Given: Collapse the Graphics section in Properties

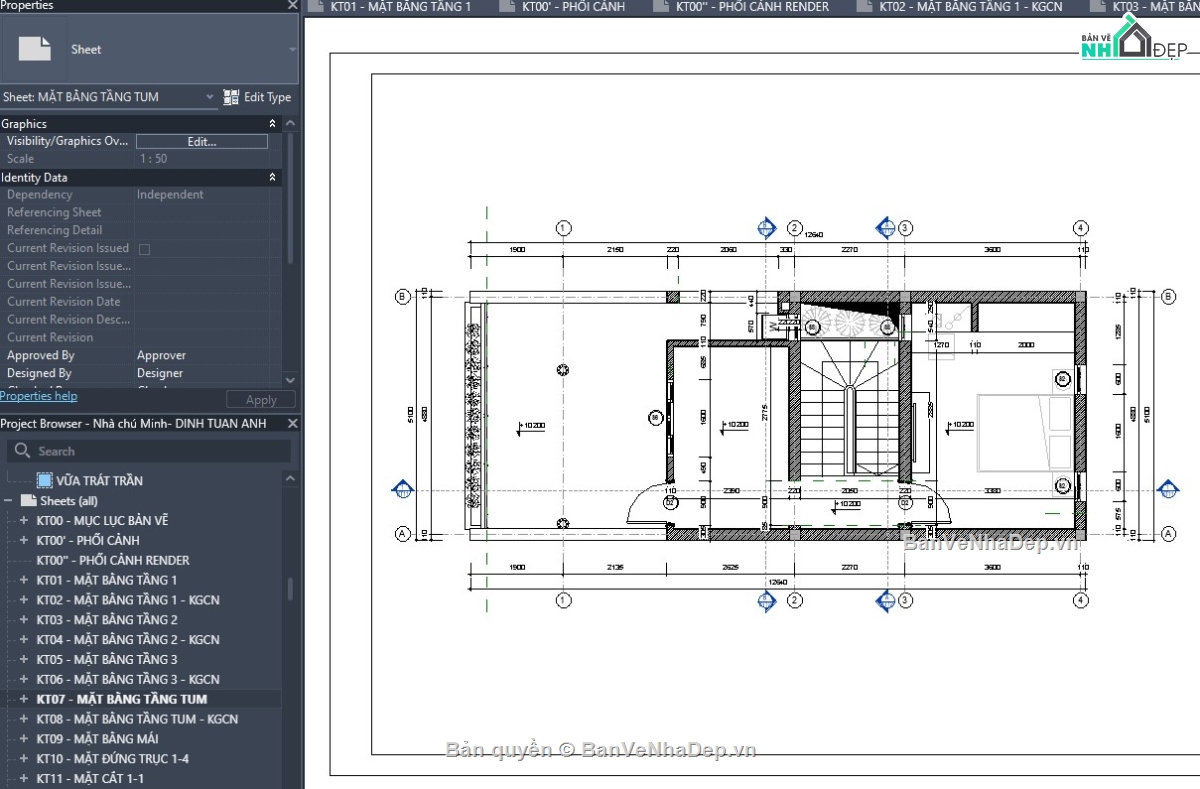Looking at the screenshot, I should [272, 124].
